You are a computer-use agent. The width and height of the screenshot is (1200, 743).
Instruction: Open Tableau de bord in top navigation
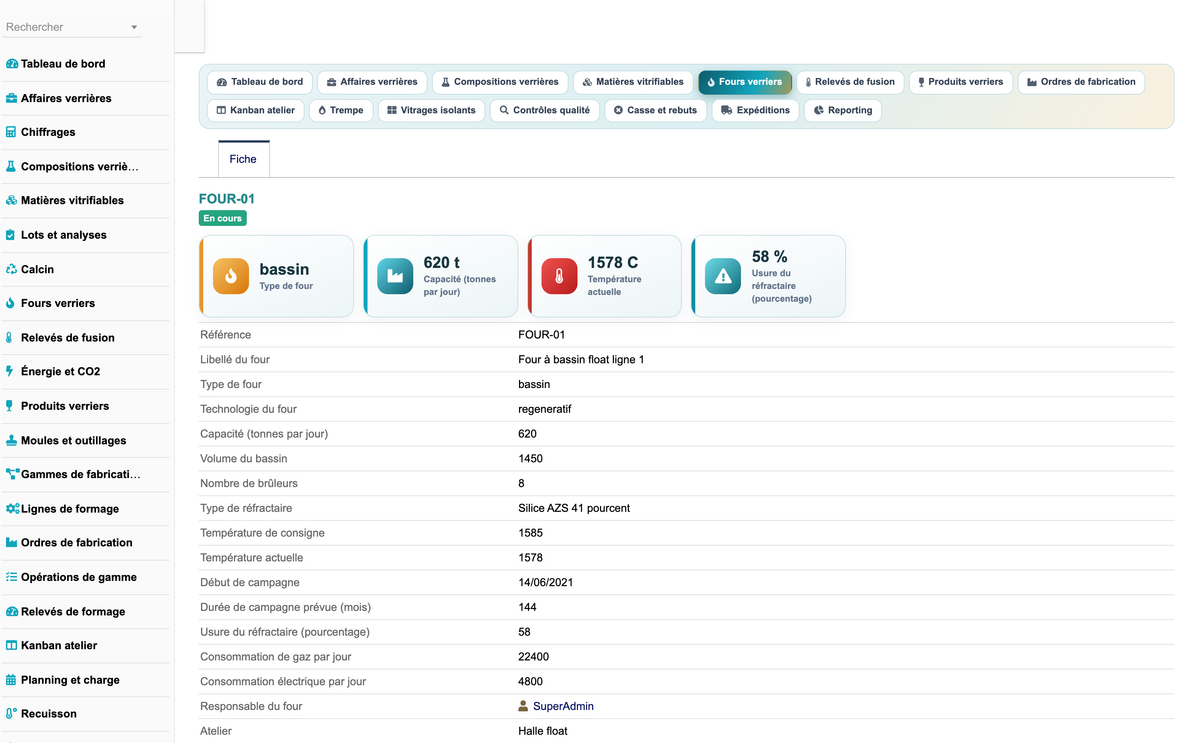point(260,82)
